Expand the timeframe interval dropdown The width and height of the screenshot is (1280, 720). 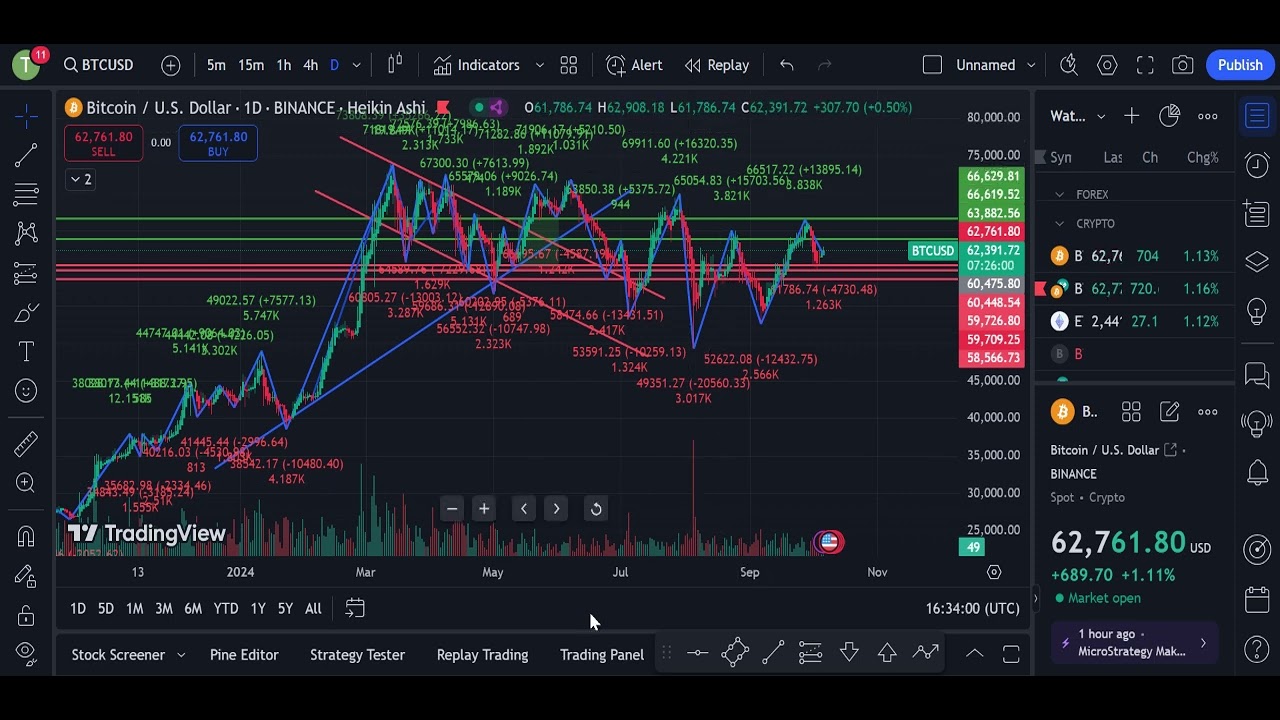click(x=357, y=65)
